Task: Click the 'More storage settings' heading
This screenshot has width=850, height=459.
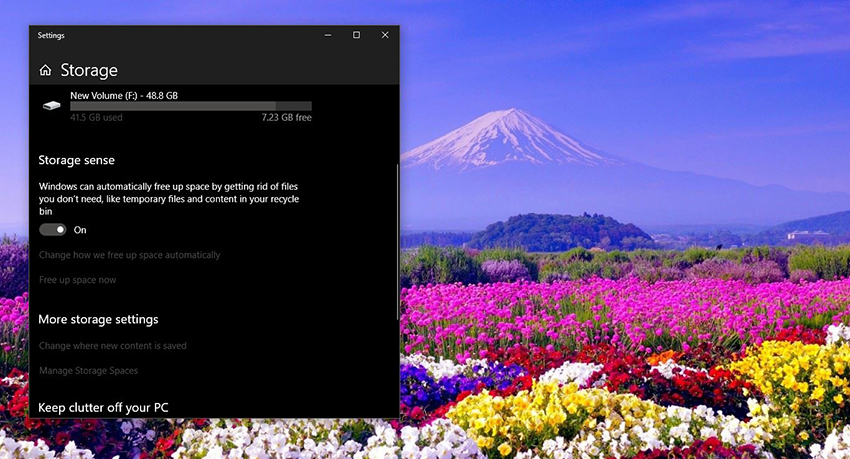Action: pos(98,320)
